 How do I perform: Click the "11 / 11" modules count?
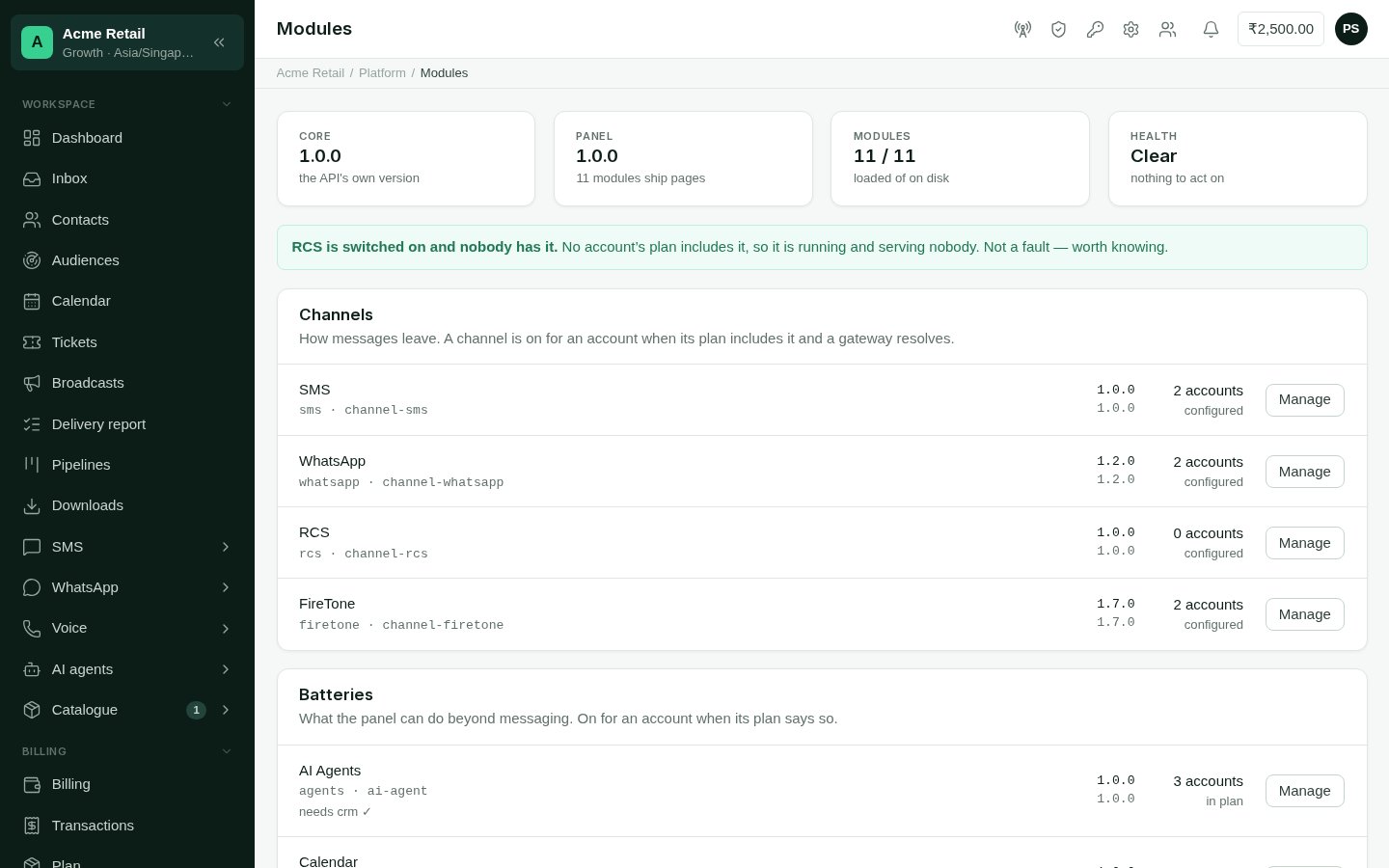885,156
